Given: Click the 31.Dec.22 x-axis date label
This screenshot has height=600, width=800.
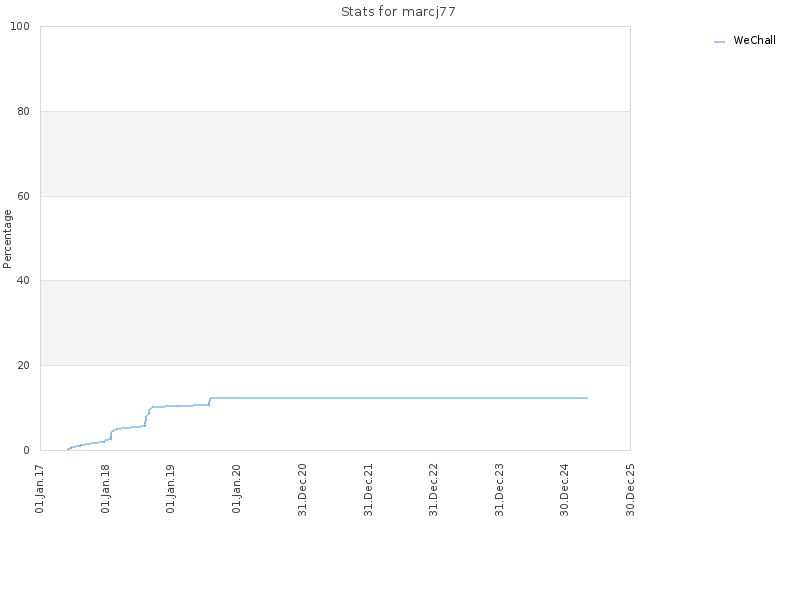Looking at the screenshot, I should [x=434, y=490].
